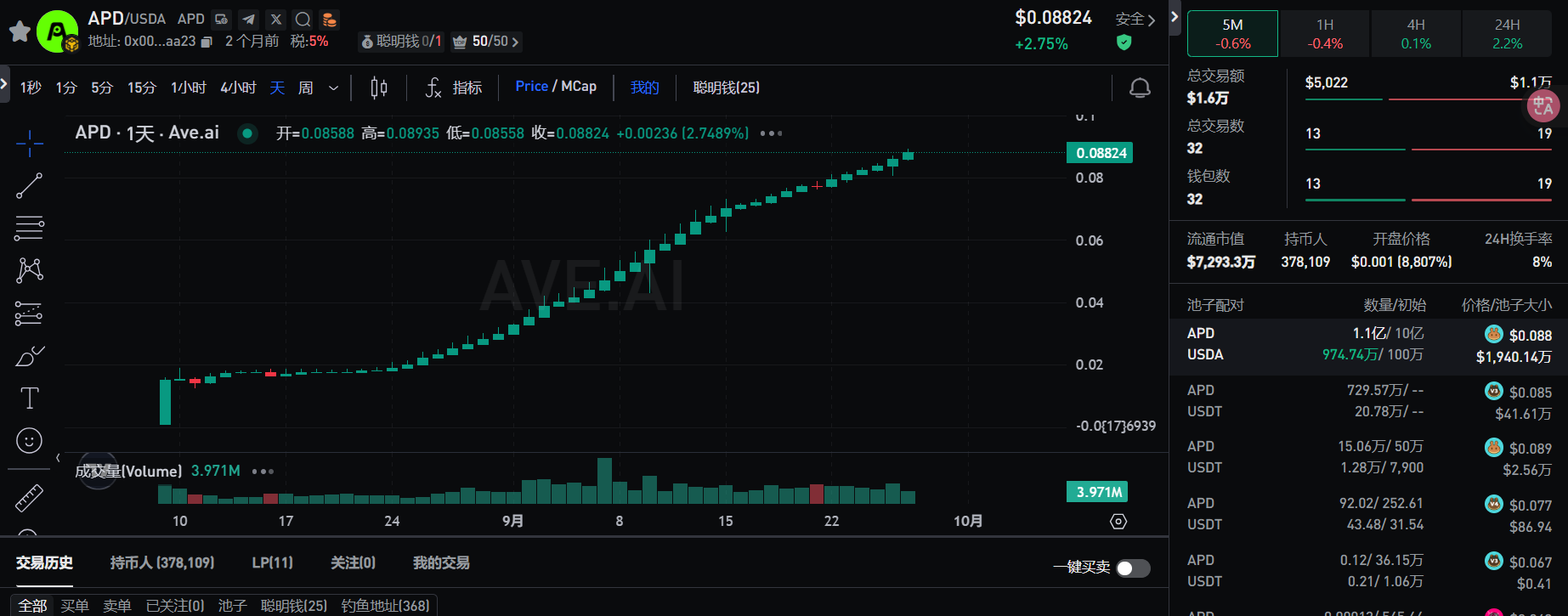
Task: Open the X (Twitter) link icon
Action: pyautogui.click(x=275, y=19)
